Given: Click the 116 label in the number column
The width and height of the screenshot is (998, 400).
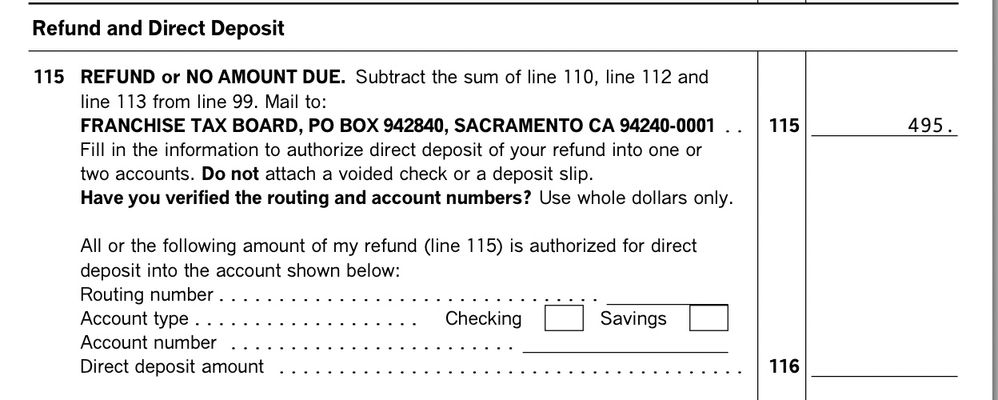Looking at the screenshot, I should click(784, 366).
